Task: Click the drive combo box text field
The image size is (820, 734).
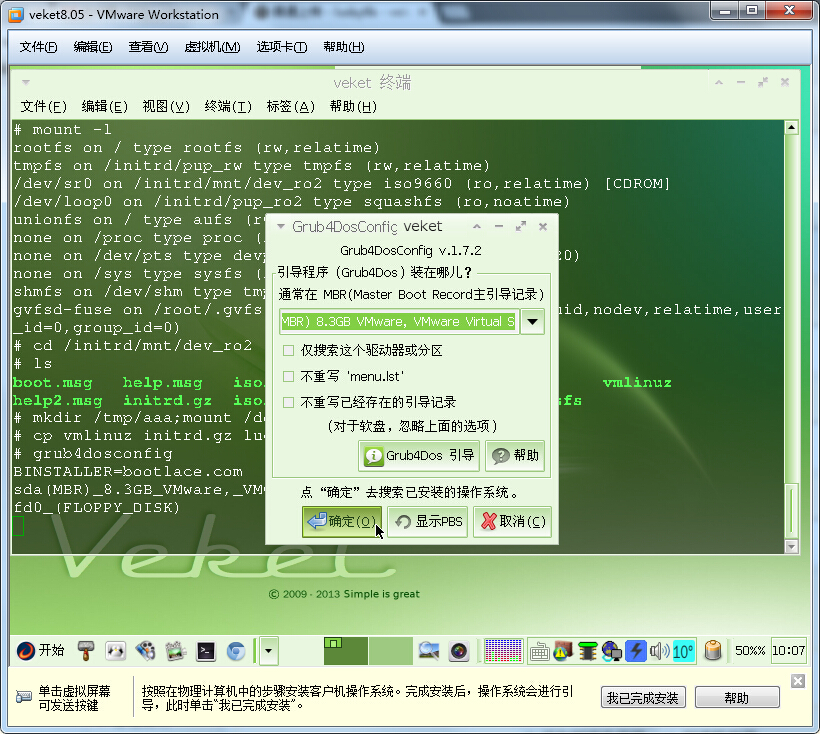Action: (x=398, y=322)
